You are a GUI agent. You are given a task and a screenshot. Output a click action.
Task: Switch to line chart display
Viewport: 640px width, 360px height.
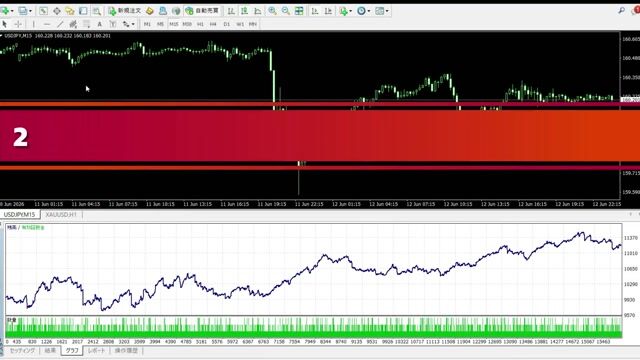pos(258,11)
